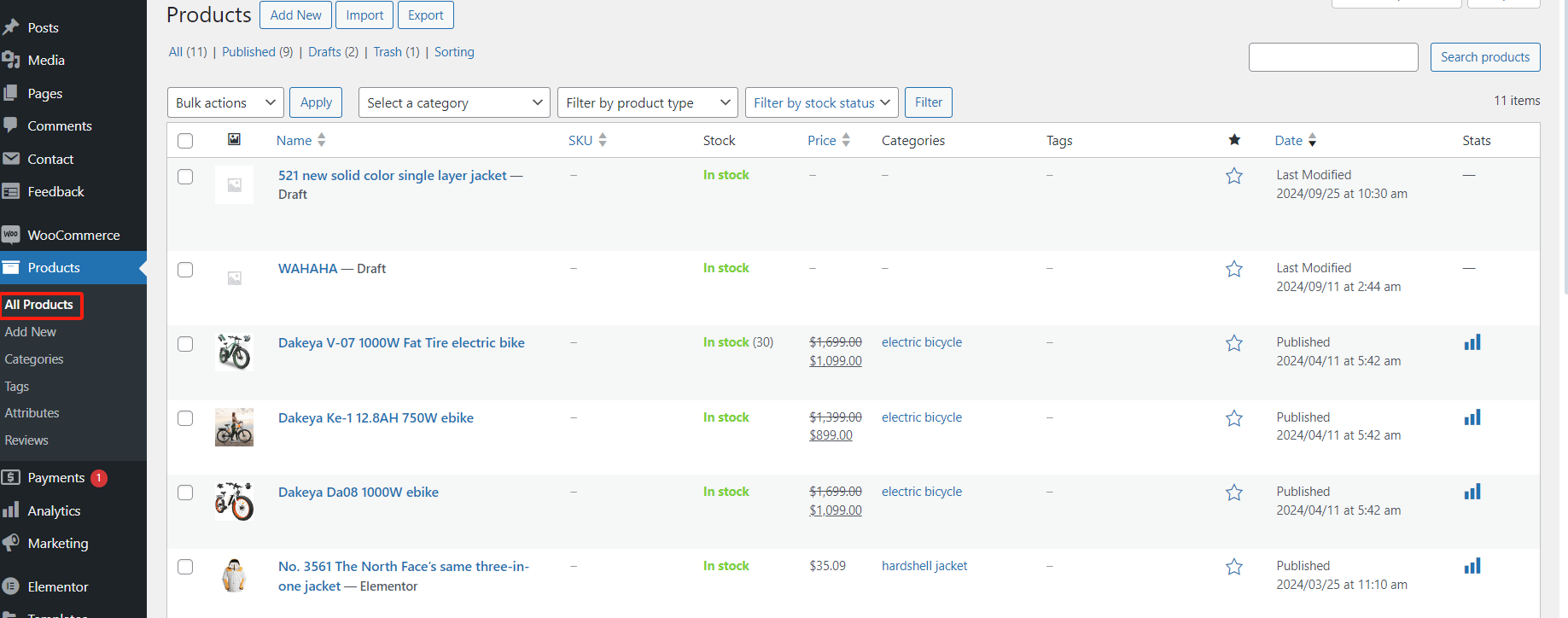Open Reviews submenu item
Image resolution: width=1568 pixels, height=618 pixels.
[x=26, y=440]
